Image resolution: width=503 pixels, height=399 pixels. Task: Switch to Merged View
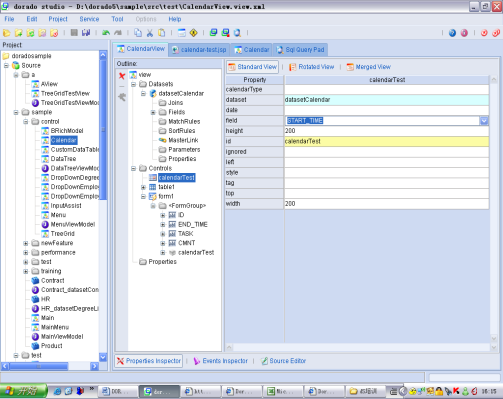click(368, 67)
